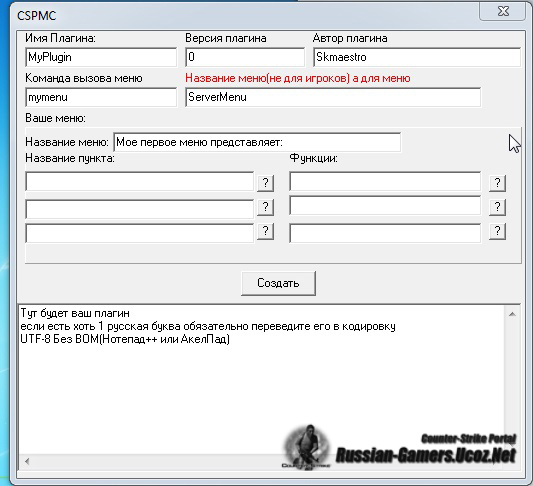
Task: Click the help button beside the second function field
Action: [x=497, y=207]
